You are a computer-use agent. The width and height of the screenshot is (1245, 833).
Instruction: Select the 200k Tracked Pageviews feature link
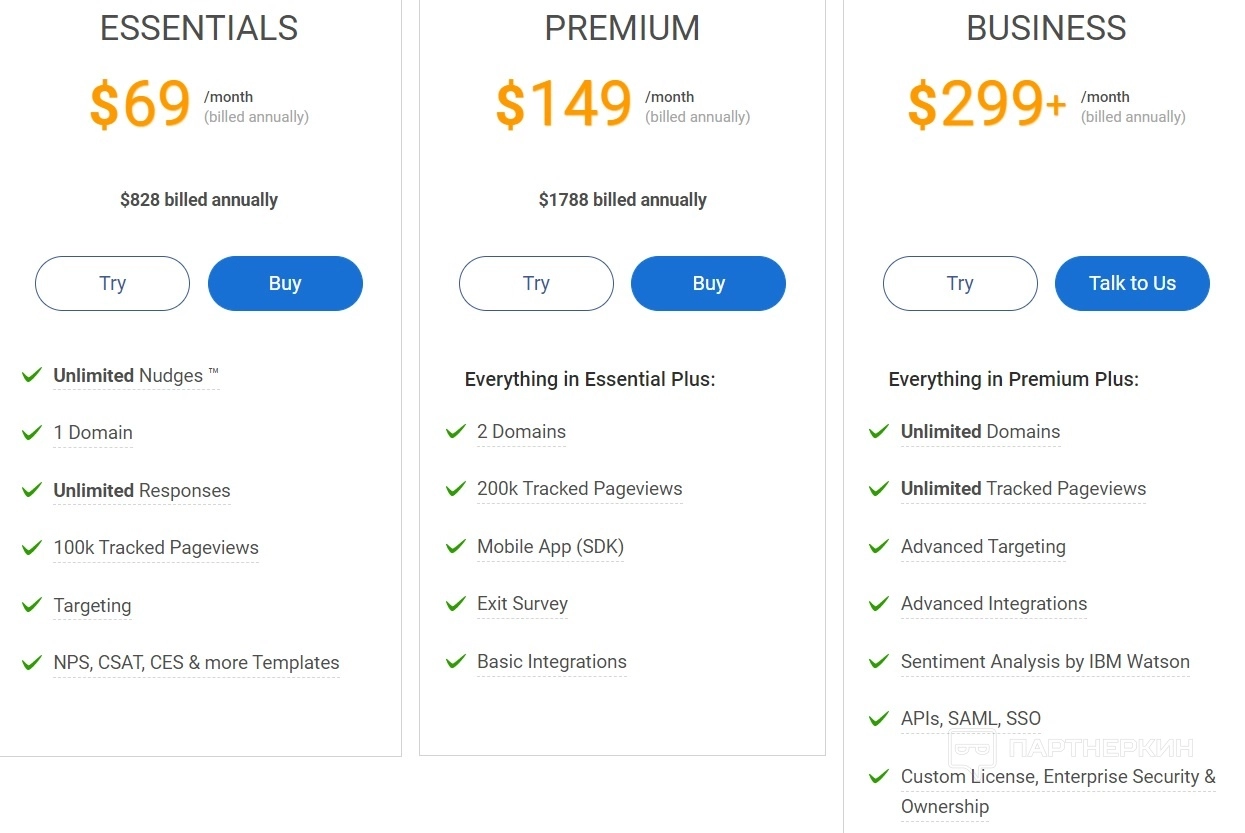(580, 489)
